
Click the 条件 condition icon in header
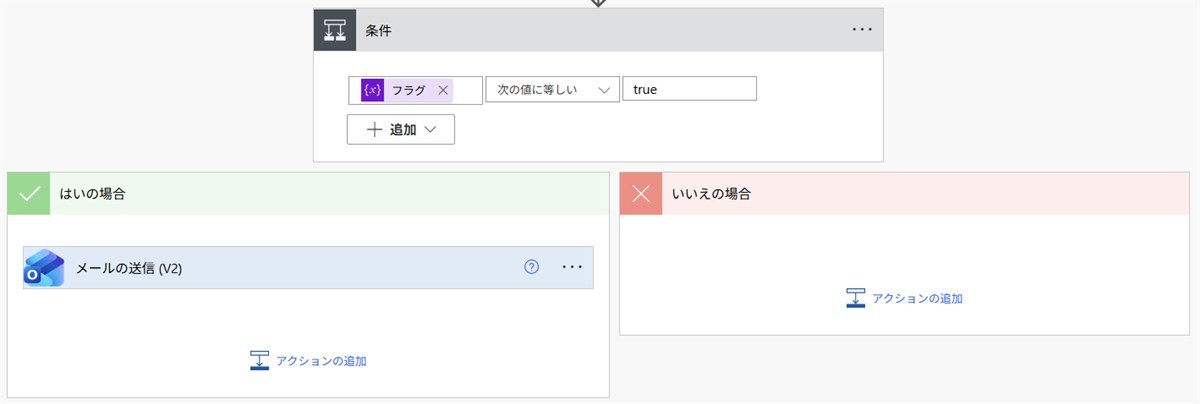tap(335, 30)
